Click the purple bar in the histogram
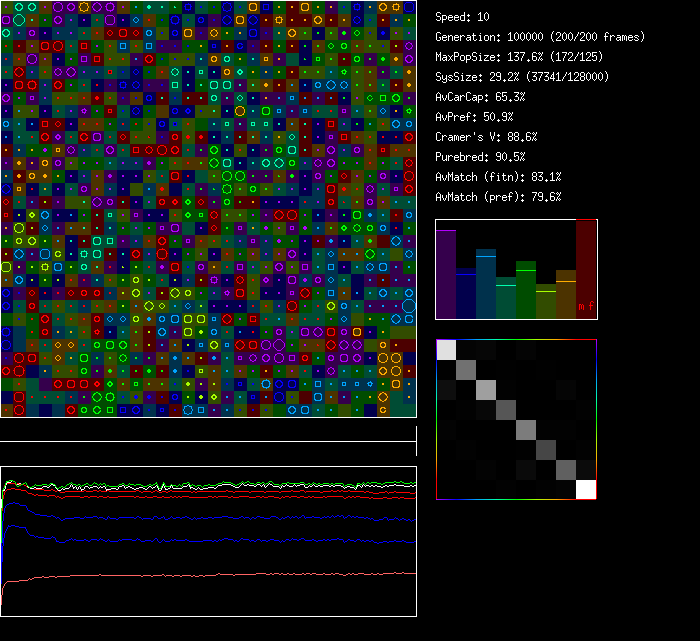 [x=446, y=273]
